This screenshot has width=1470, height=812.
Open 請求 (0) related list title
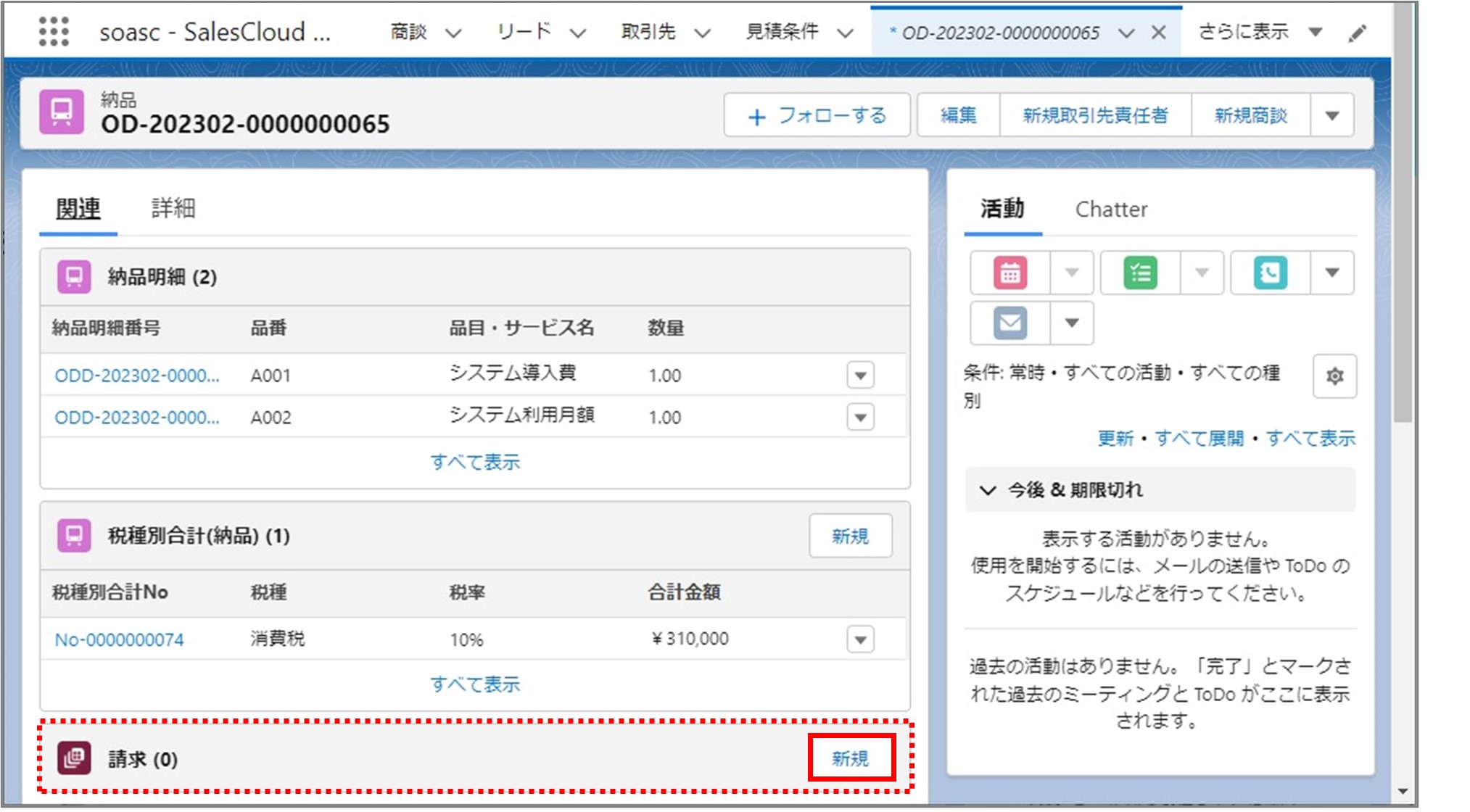(x=143, y=759)
